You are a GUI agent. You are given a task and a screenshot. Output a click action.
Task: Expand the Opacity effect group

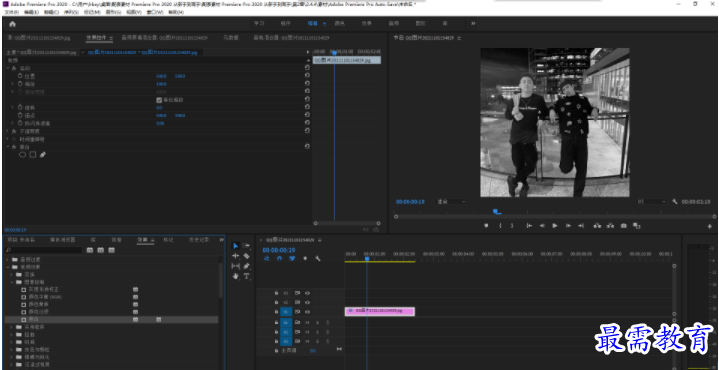click(x=8, y=131)
